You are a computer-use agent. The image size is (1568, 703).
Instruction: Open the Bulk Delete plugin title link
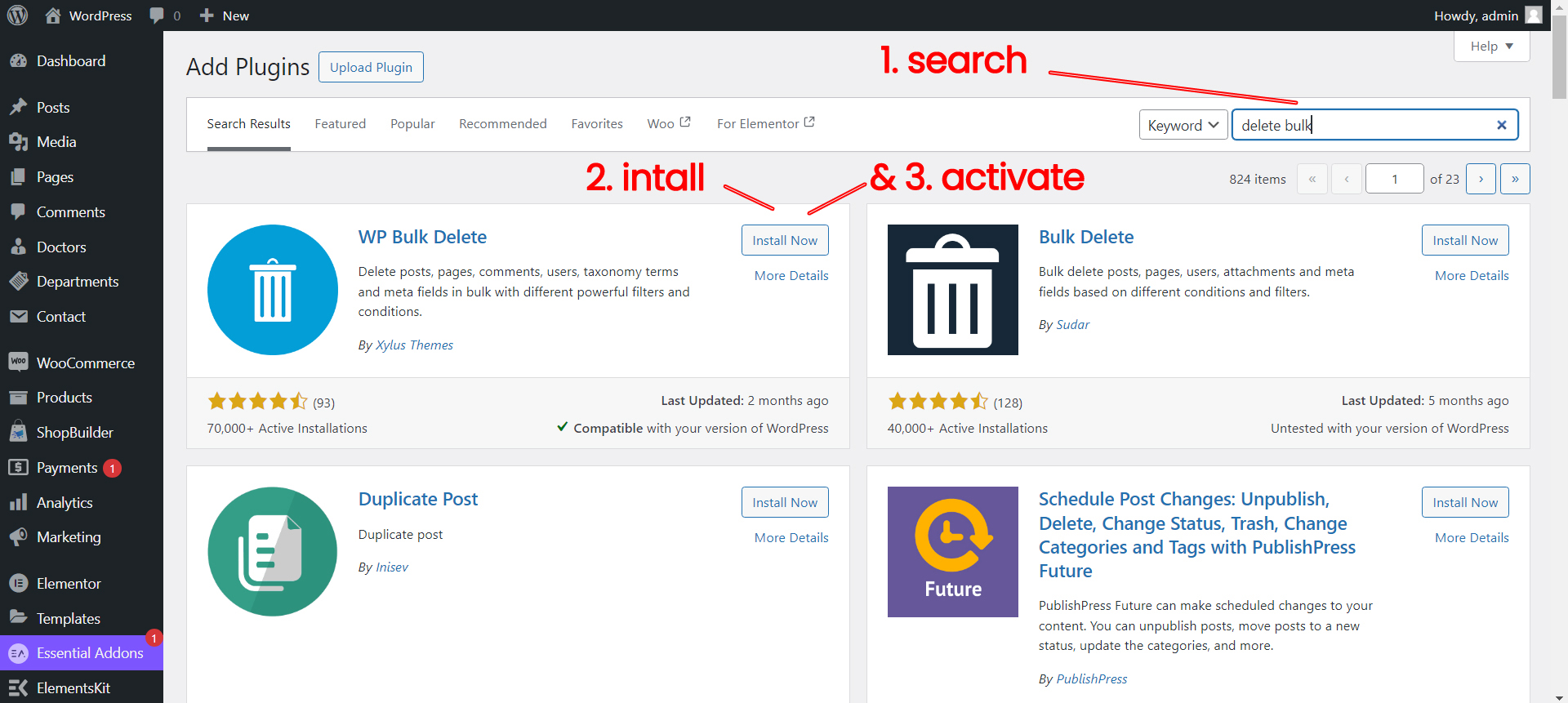[x=1086, y=237]
